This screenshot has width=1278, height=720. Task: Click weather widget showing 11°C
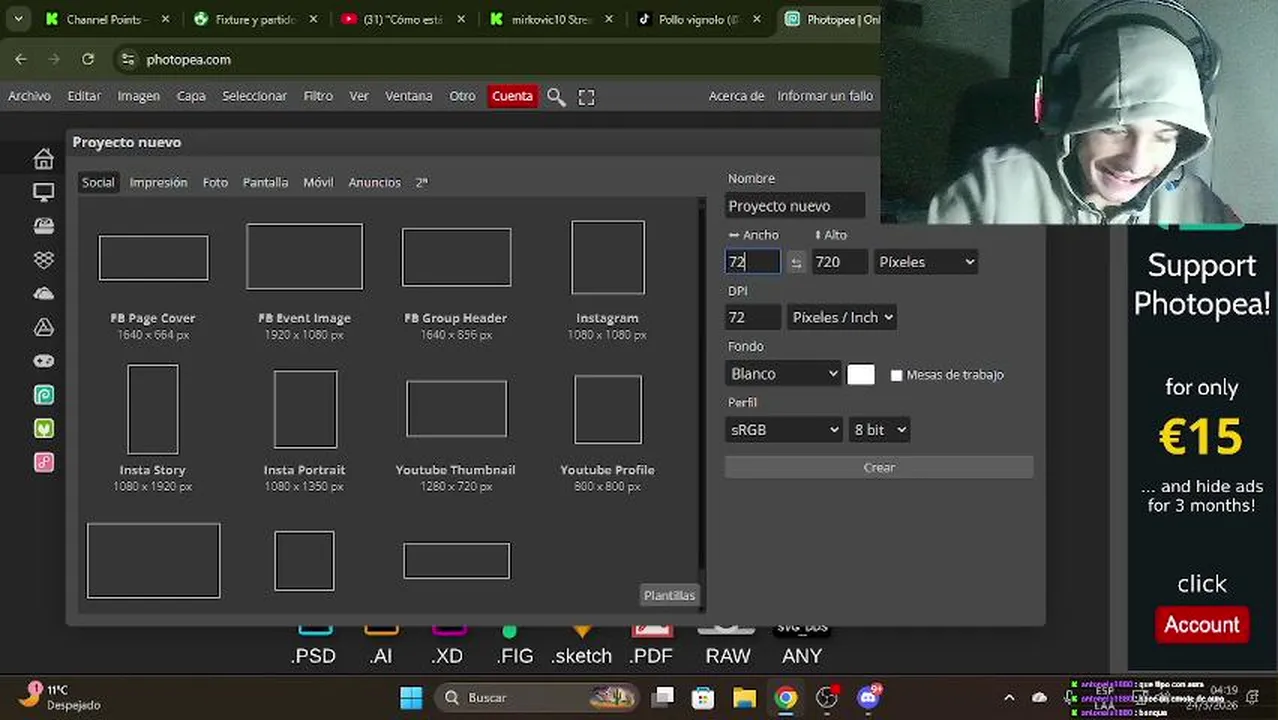pyautogui.click(x=62, y=697)
